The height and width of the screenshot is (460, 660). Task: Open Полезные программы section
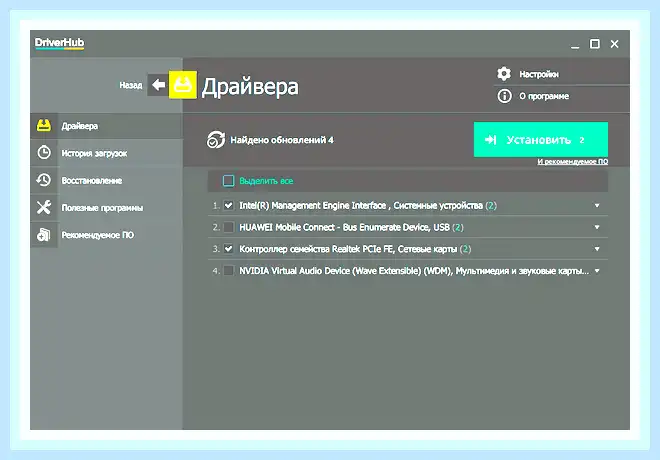coord(106,207)
